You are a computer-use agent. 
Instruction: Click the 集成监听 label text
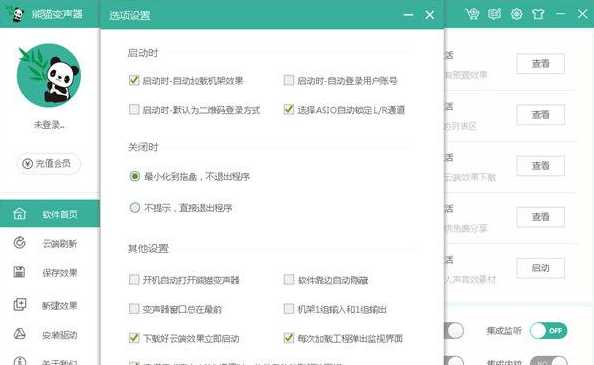tap(504, 331)
